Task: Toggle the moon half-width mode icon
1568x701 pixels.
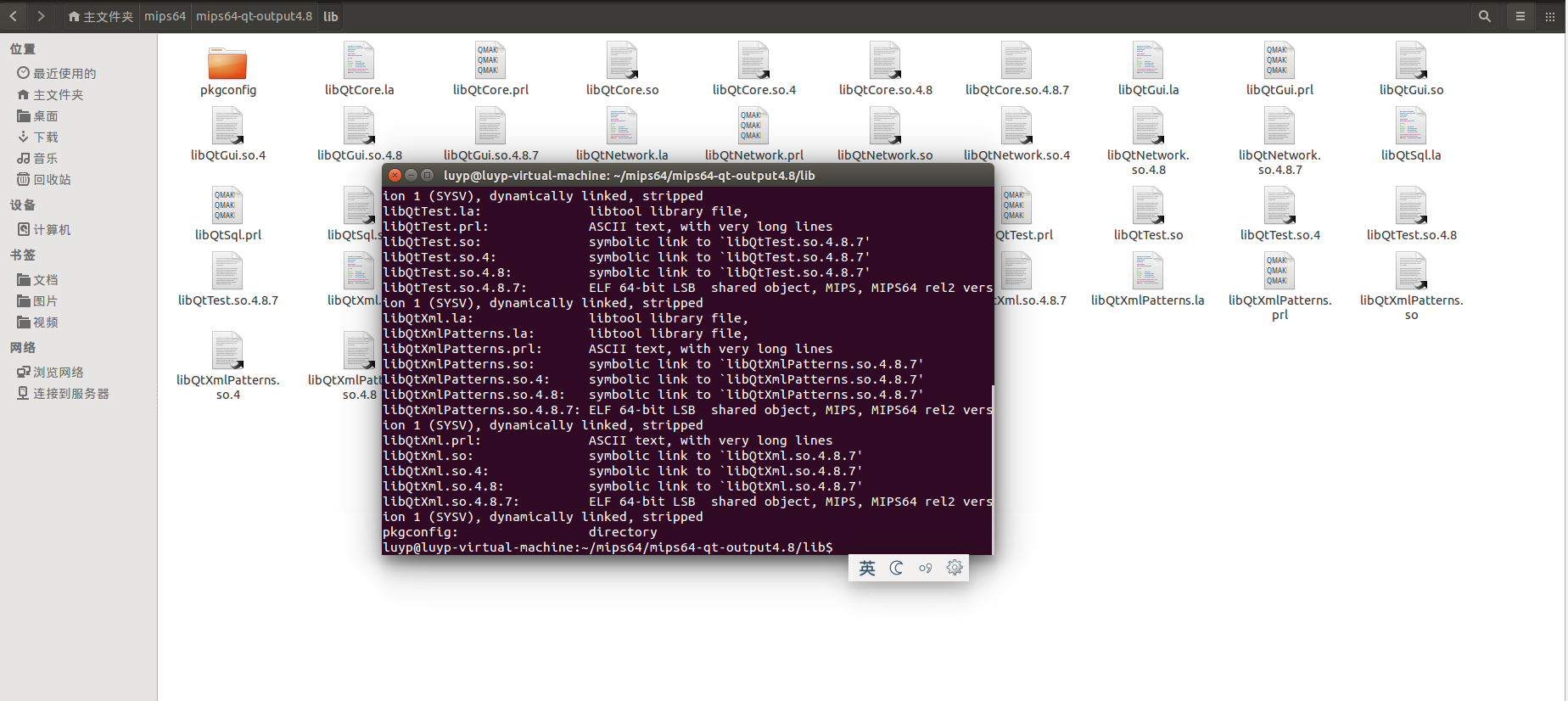Action: (x=896, y=568)
